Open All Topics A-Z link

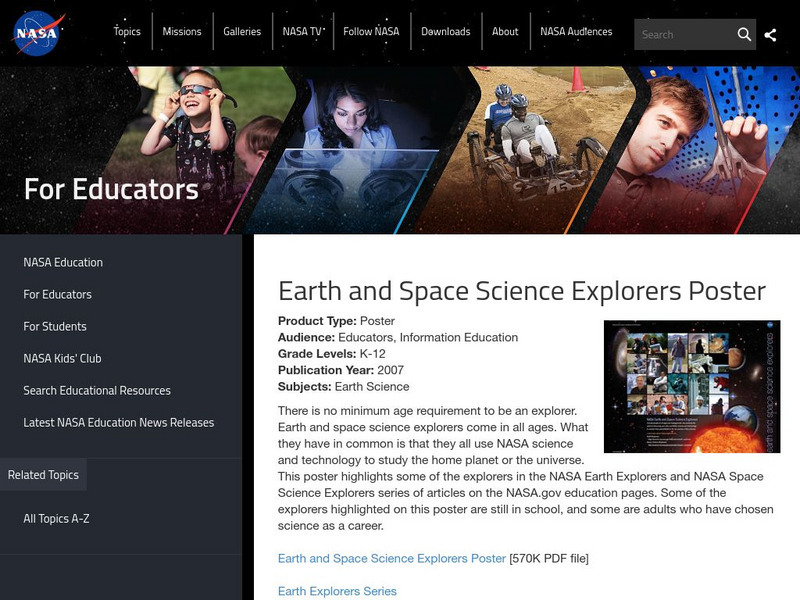pyautogui.click(x=57, y=519)
